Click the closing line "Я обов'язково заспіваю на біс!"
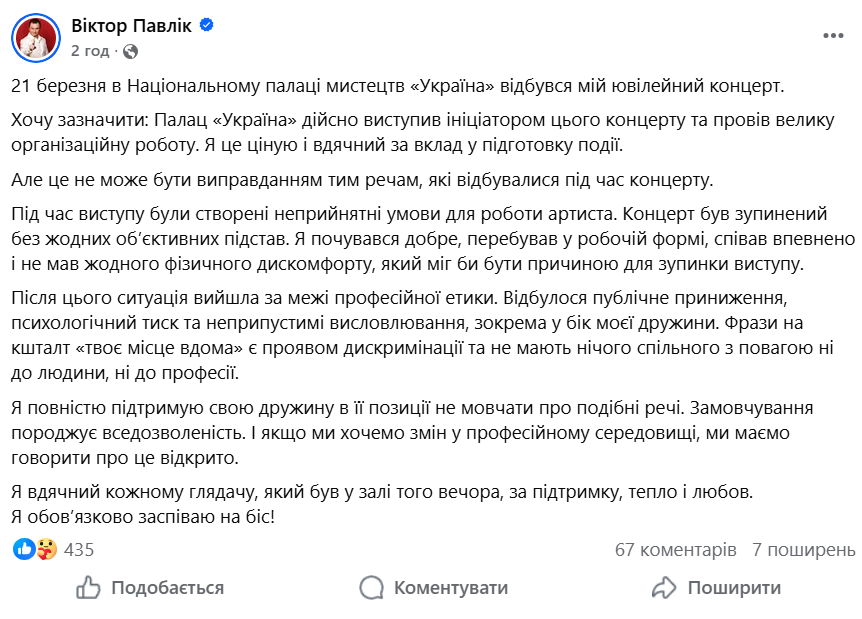Viewport: 862px width, 619px height. coord(142,517)
